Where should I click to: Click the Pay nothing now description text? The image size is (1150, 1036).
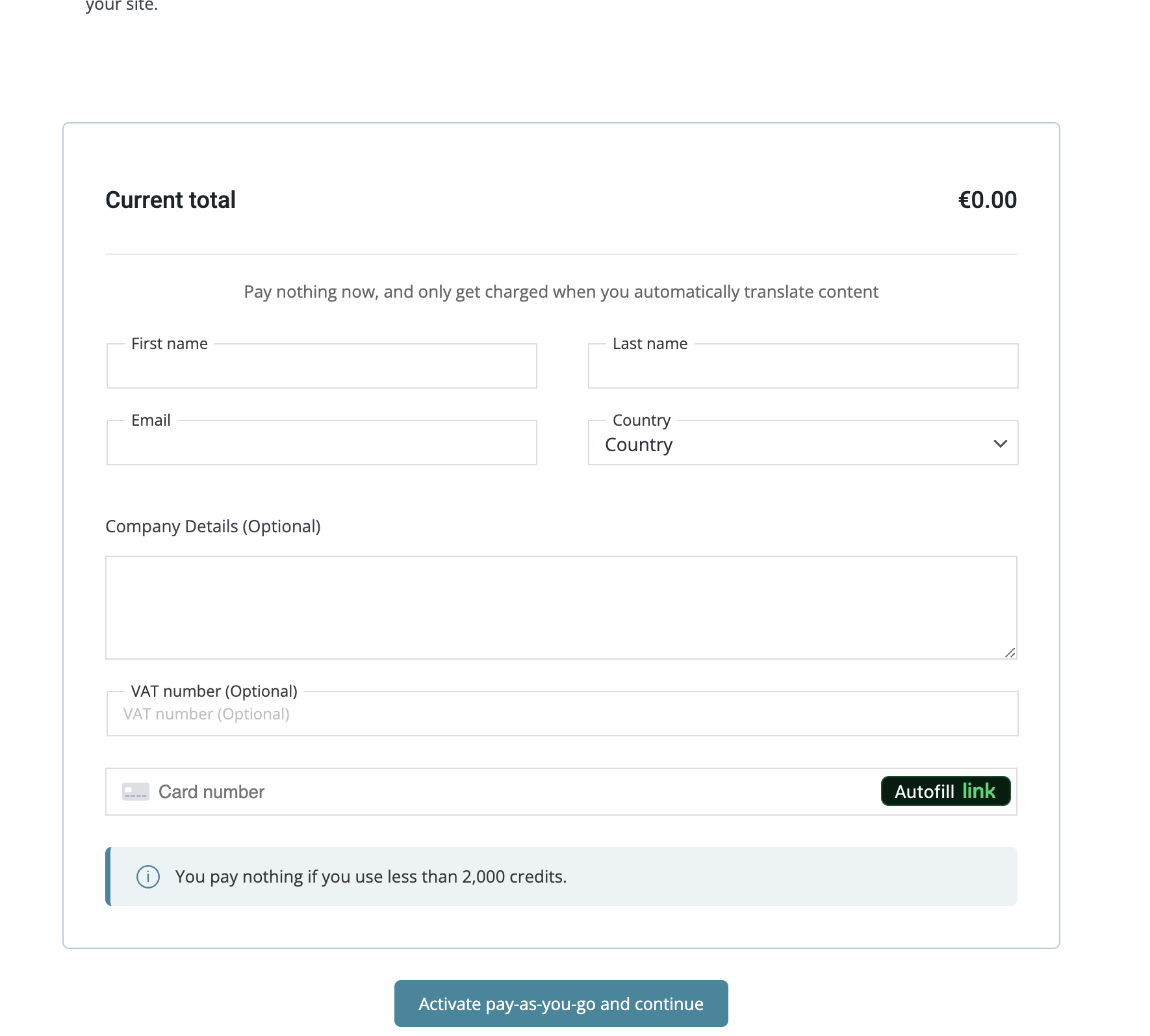coord(561,292)
